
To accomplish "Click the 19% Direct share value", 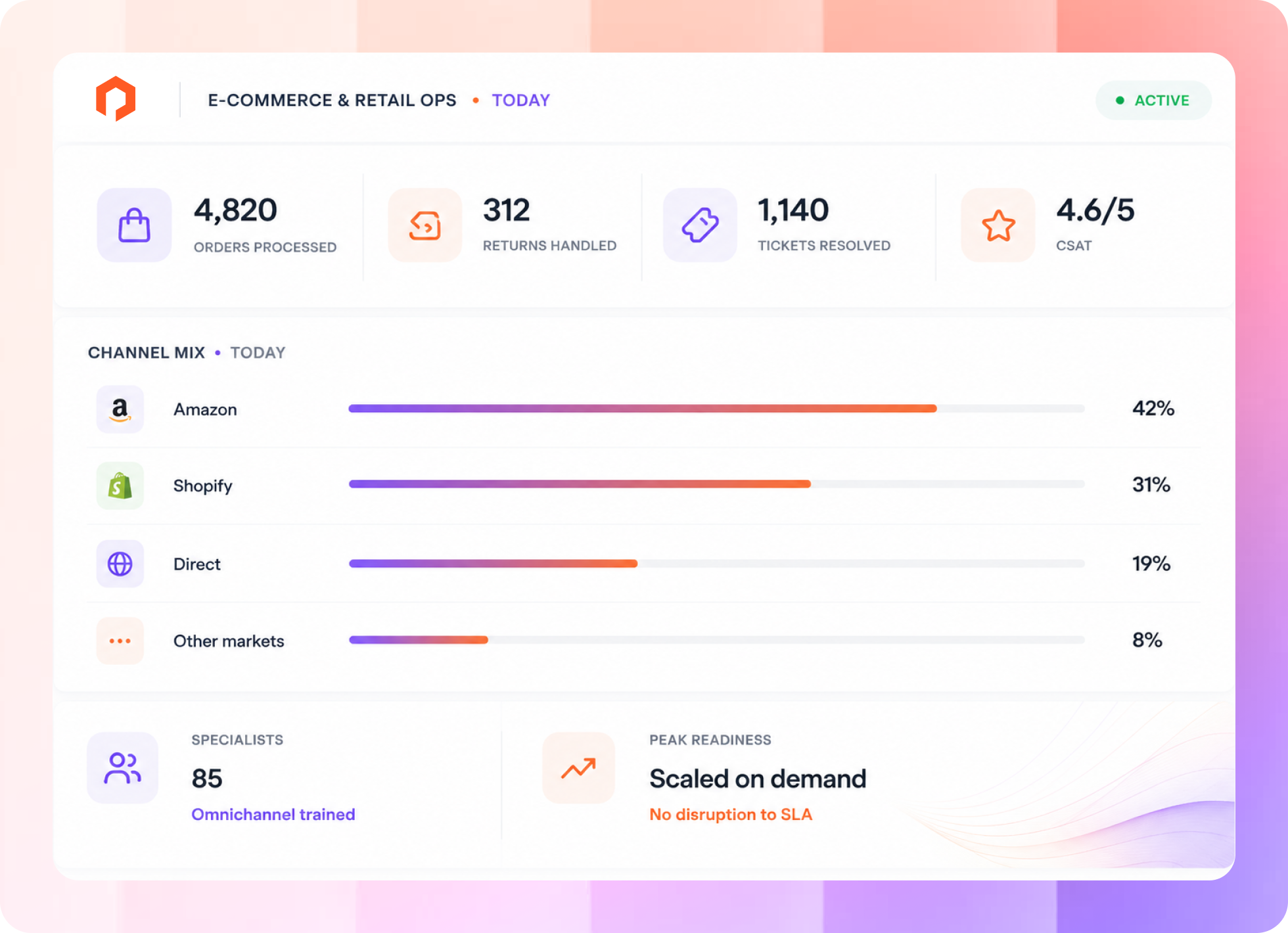I will [x=1151, y=563].
